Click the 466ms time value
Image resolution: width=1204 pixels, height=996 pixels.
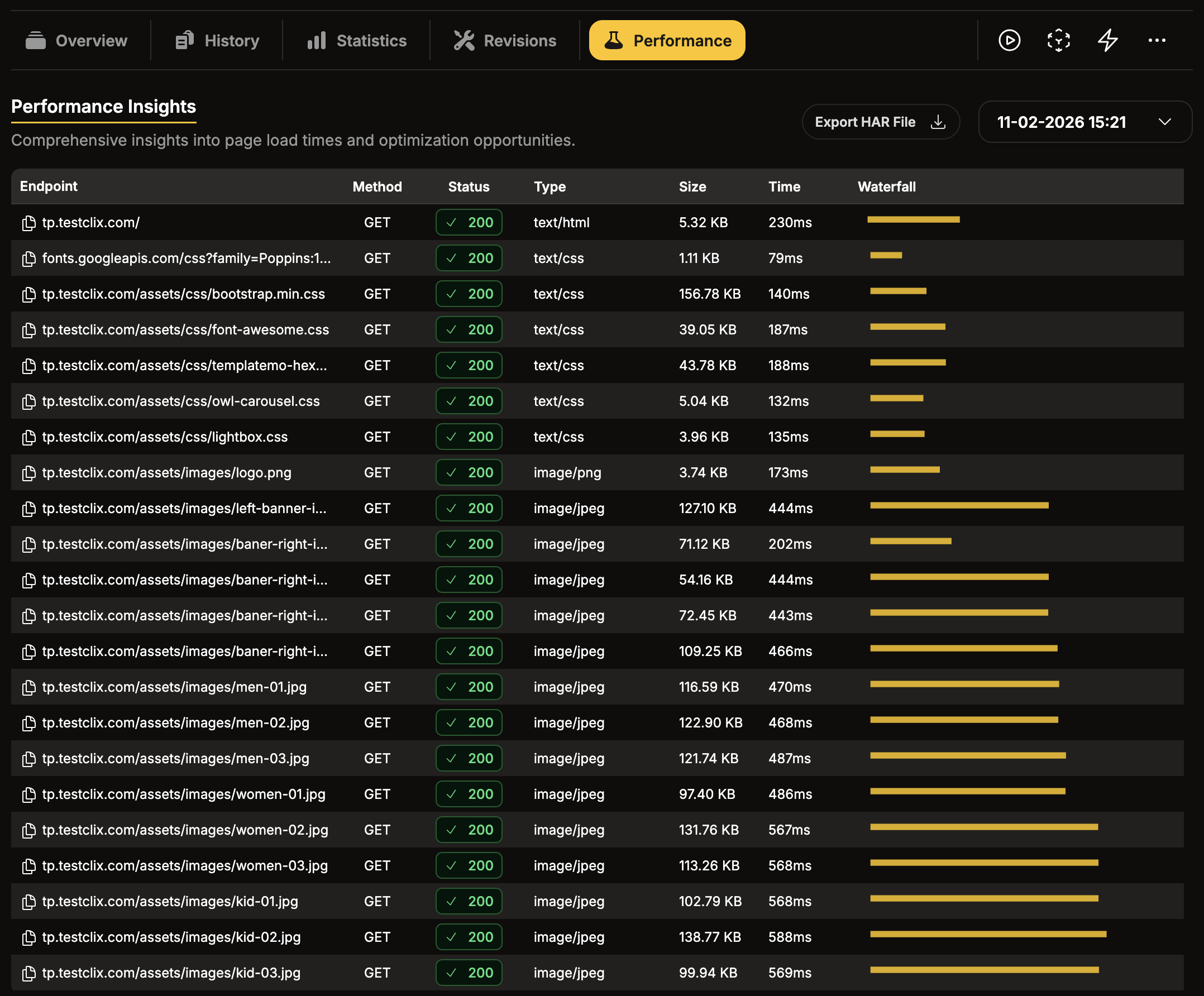(790, 652)
